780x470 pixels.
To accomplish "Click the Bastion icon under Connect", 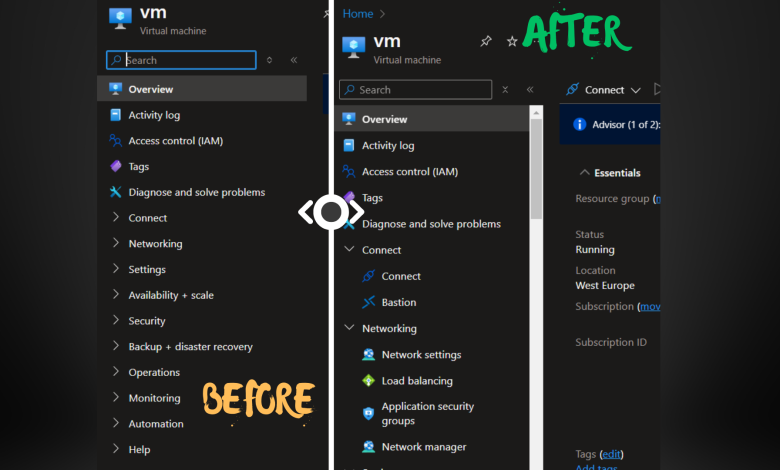I will (368, 302).
